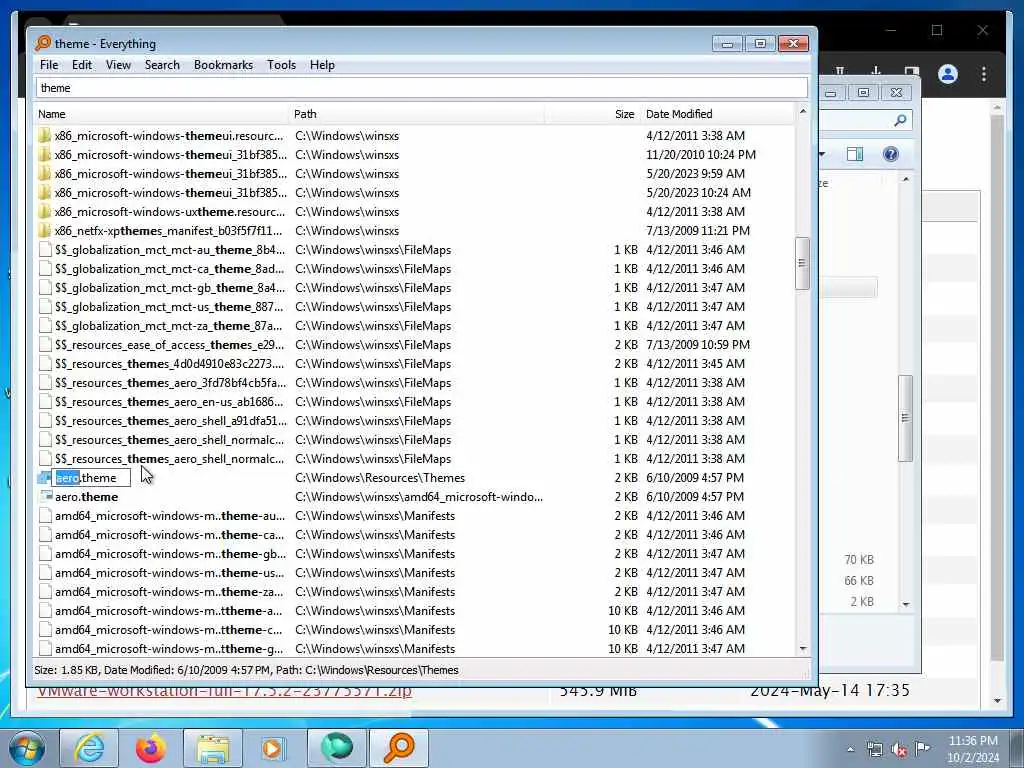Click the muted volume tray icon
Viewport: 1024px width, 768px height.
click(899, 750)
